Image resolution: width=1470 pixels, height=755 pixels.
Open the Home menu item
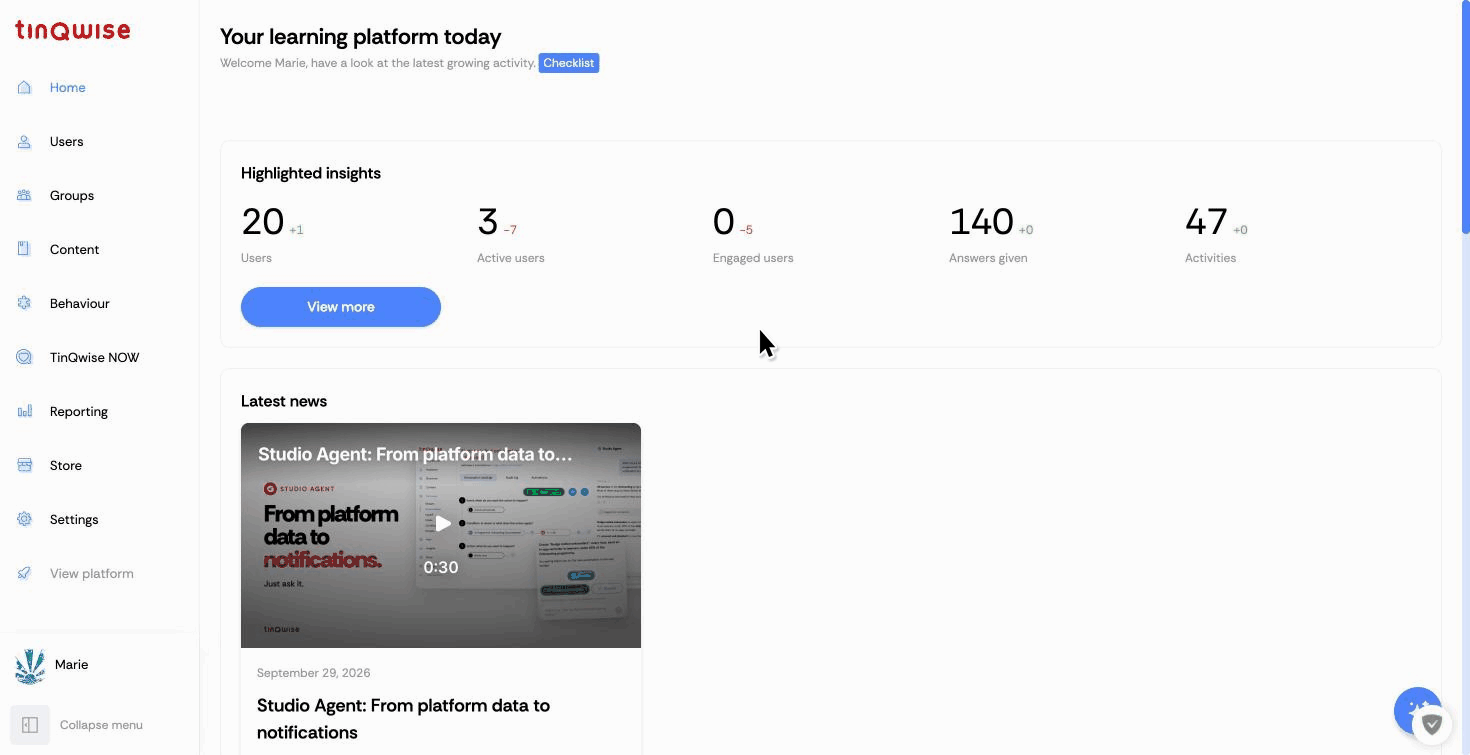coord(68,88)
